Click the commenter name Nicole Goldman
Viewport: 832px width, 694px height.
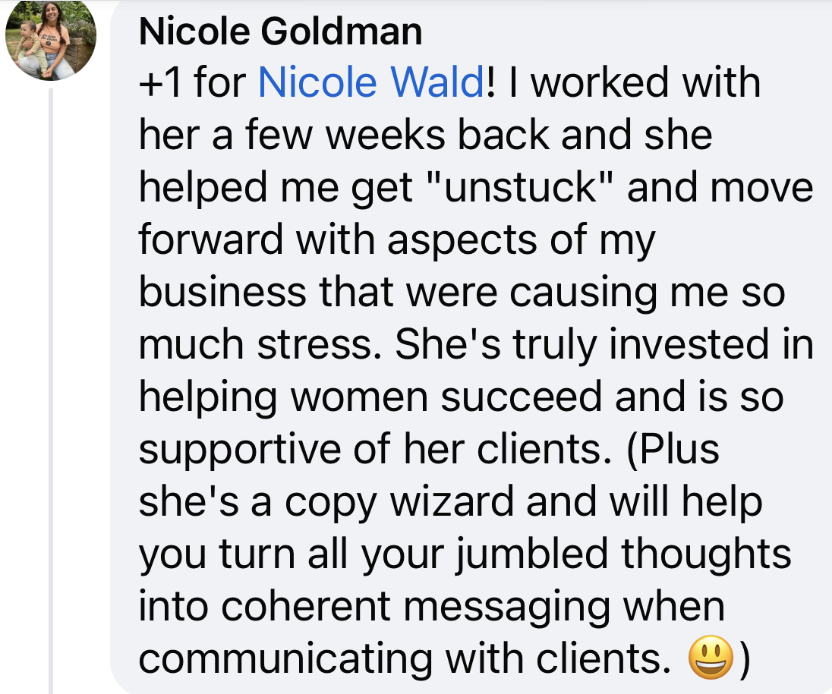click(x=280, y=31)
